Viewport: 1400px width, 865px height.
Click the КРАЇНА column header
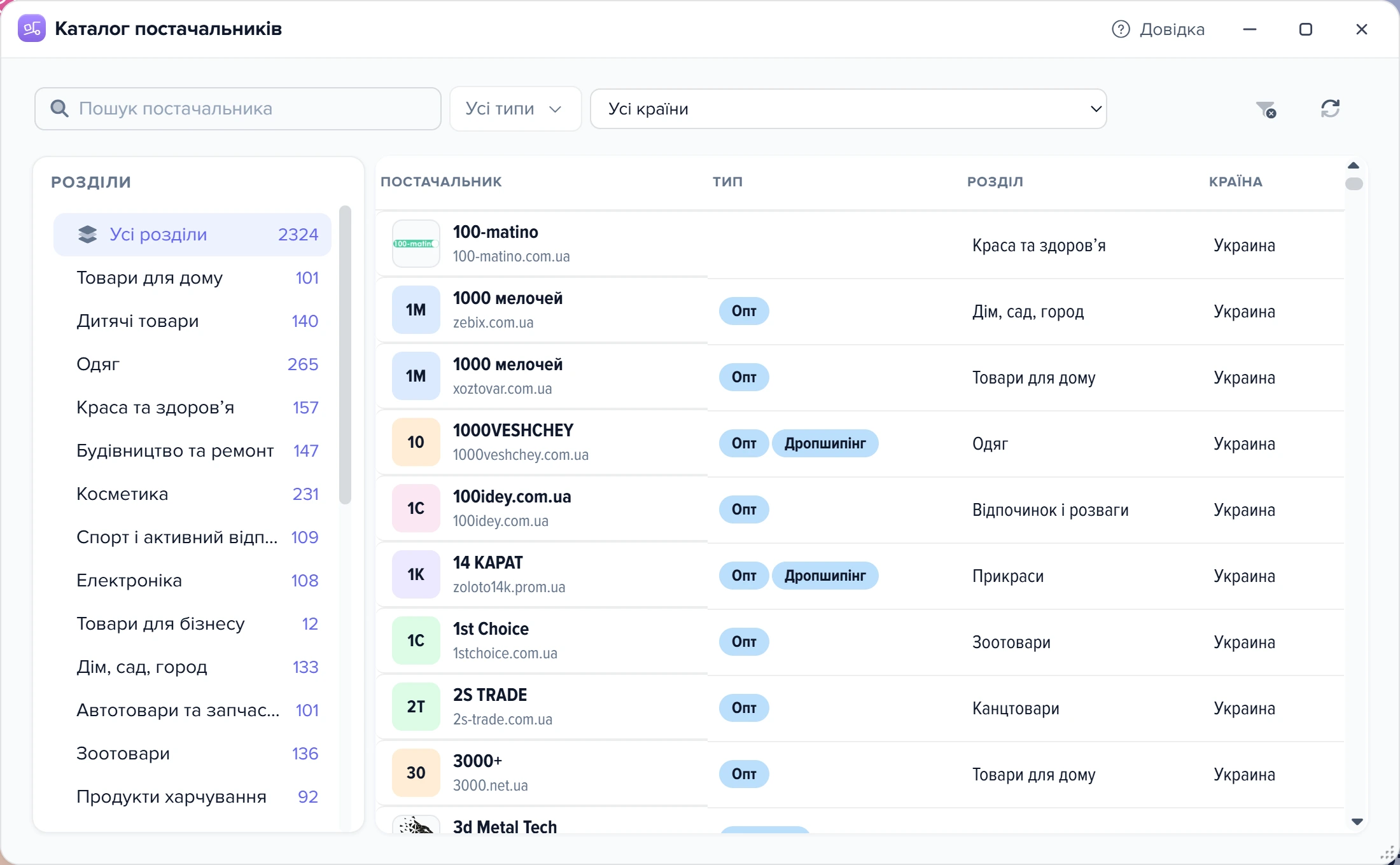click(1235, 182)
